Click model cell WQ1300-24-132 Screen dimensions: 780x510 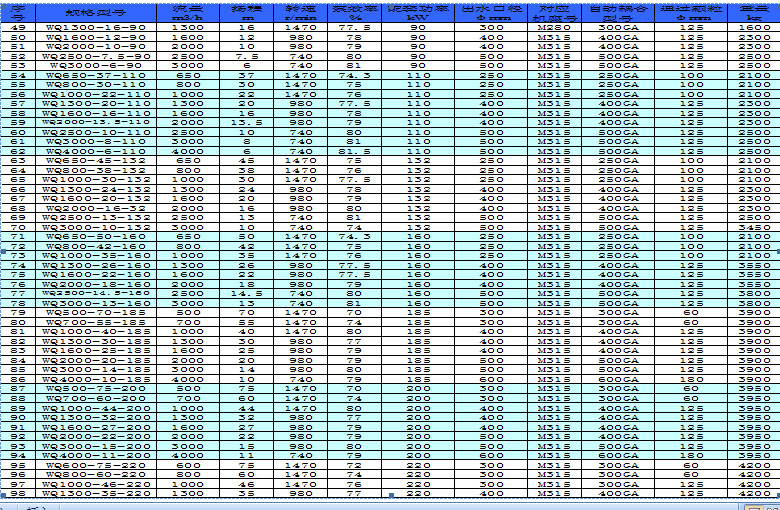pyautogui.click(x=96, y=189)
